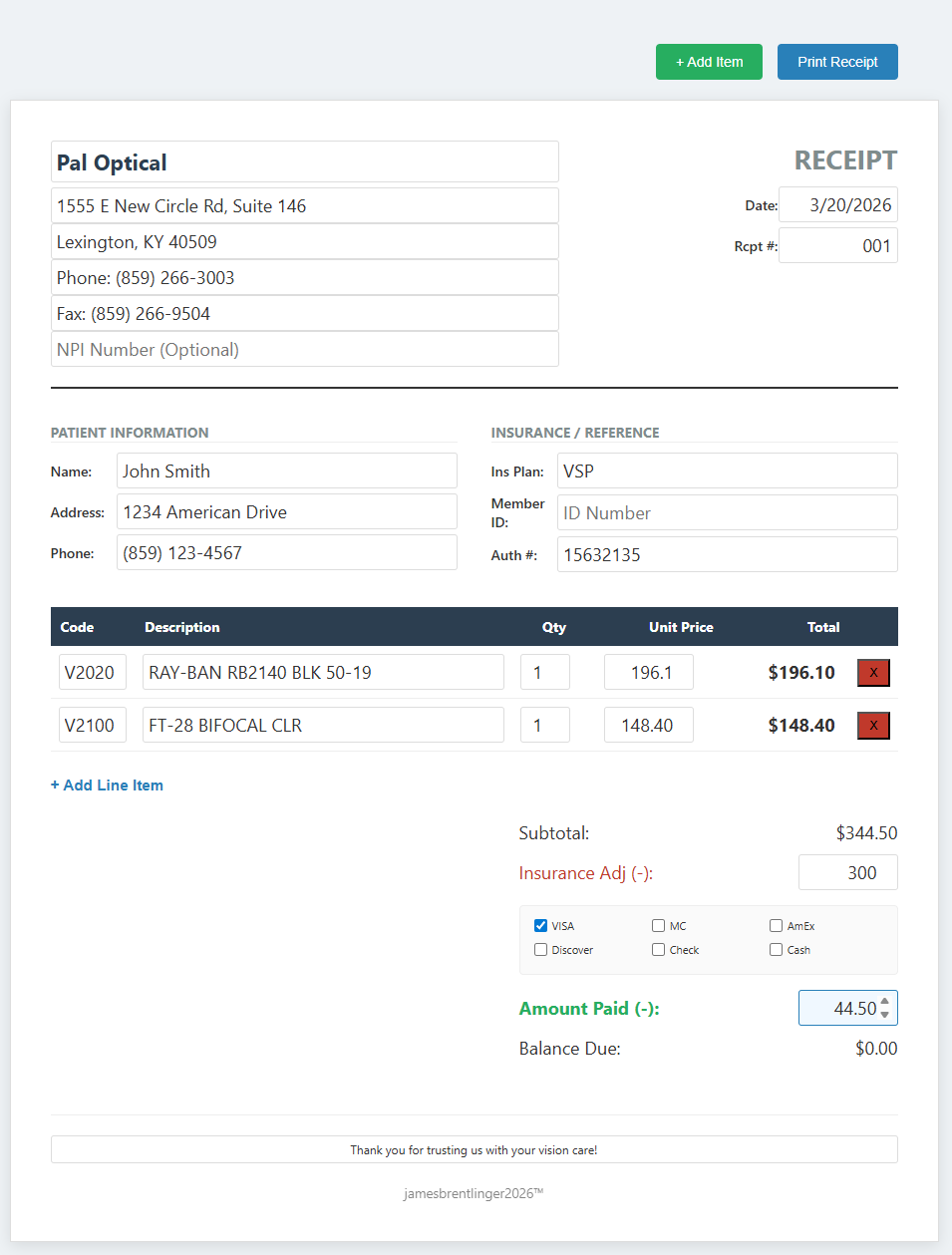This screenshot has width=952, height=1255.
Task: Check the MC payment method
Action: click(658, 926)
